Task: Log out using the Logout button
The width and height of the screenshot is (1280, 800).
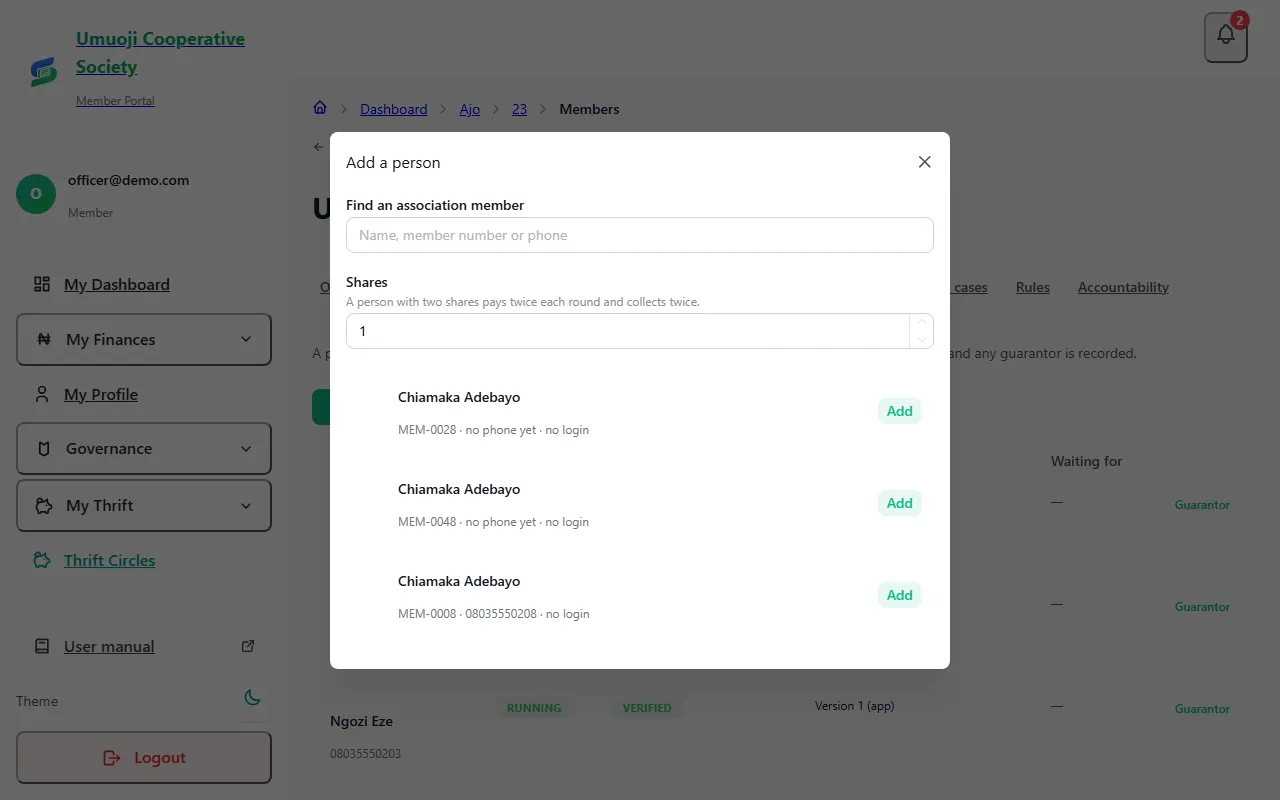Action: (x=144, y=757)
